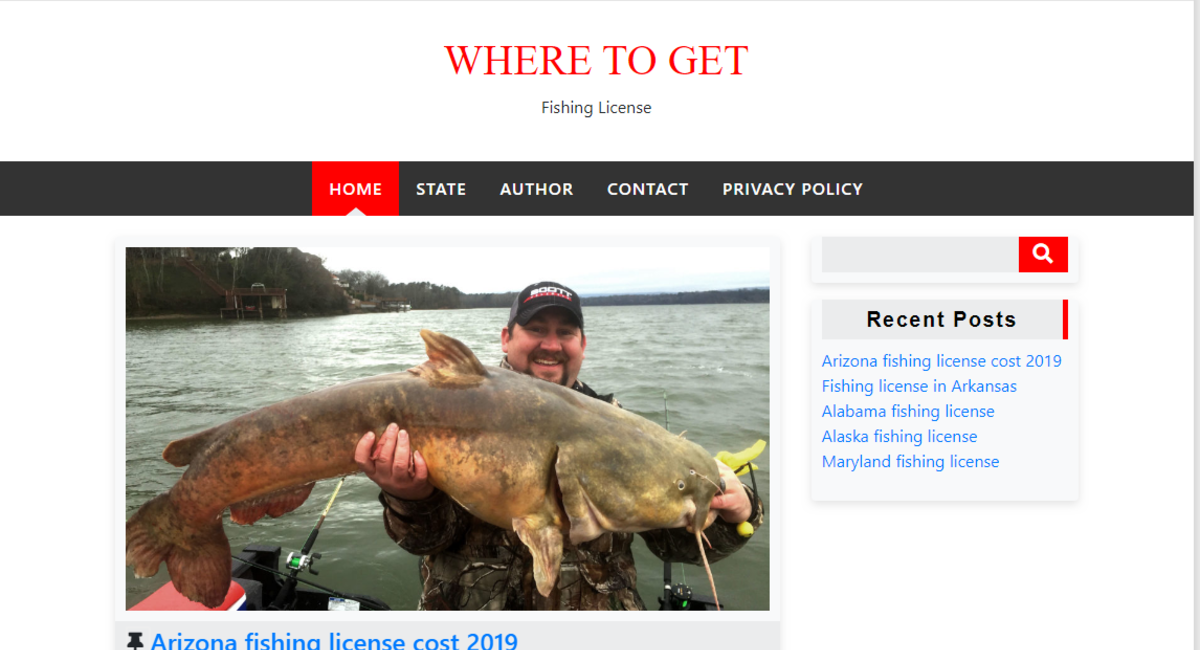The height and width of the screenshot is (650, 1200).
Task: Click the red search magnifier button
Action: pyautogui.click(x=1043, y=254)
